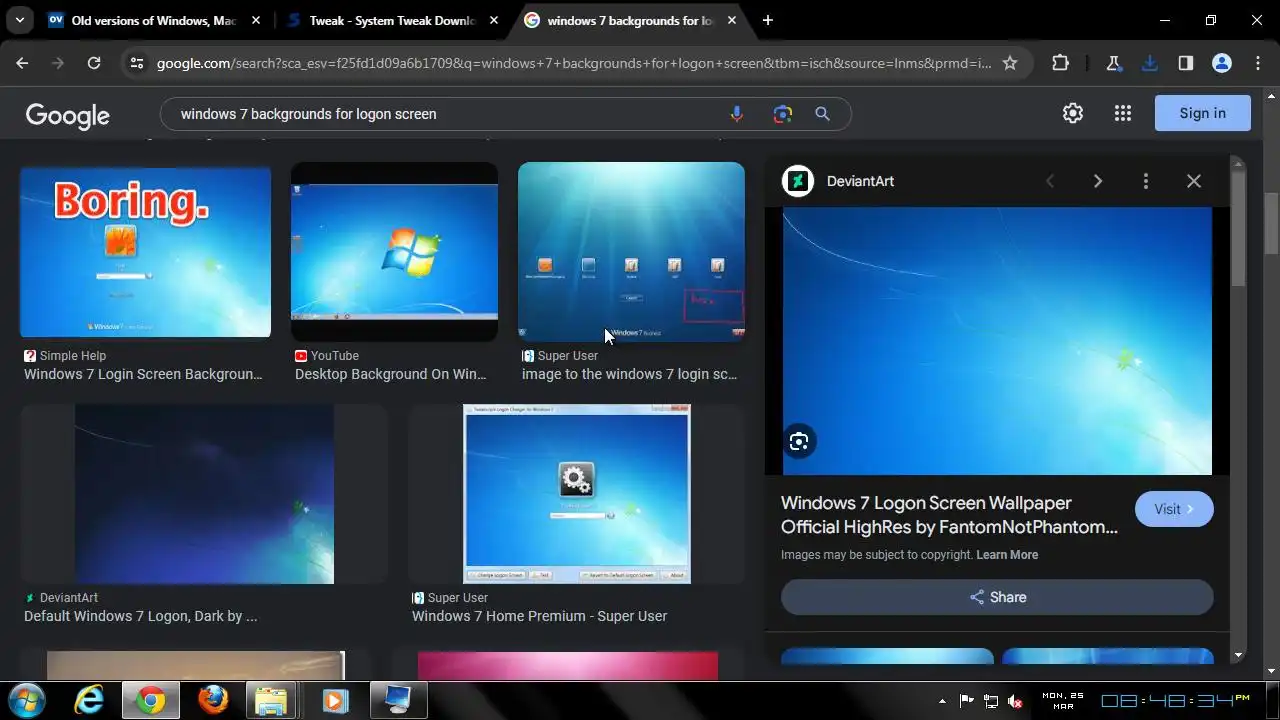Open the YouTube desktop background thumbnail
1280x720 pixels.
coord(394,252)
